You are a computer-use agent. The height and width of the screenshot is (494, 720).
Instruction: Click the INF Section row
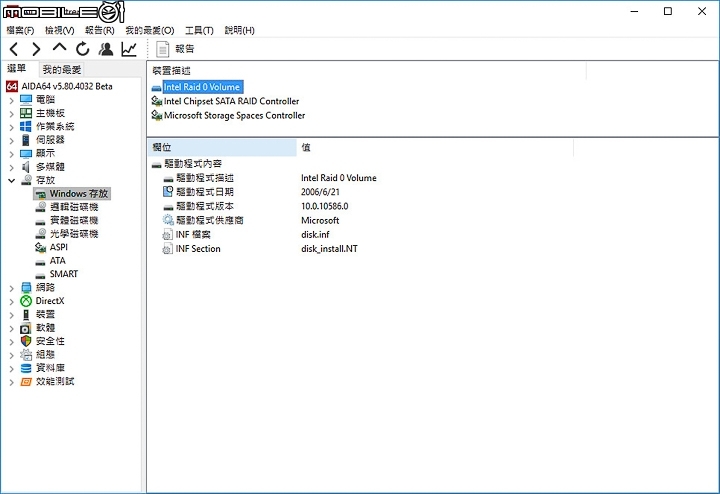[x=197, y=249]
